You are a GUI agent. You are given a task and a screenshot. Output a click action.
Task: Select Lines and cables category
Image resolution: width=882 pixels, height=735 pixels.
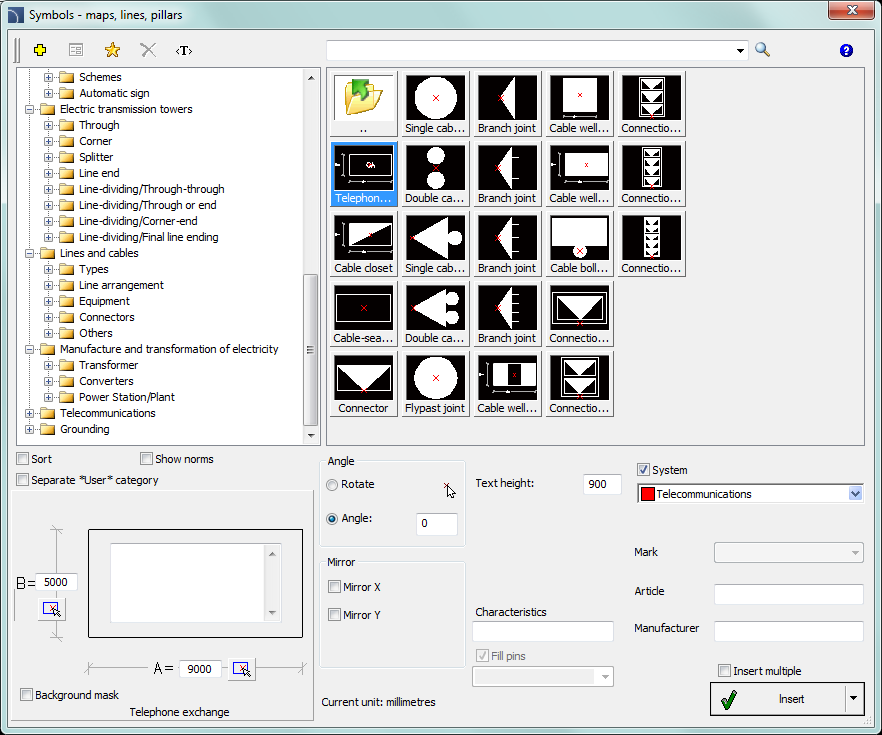[x=99, y=253]
